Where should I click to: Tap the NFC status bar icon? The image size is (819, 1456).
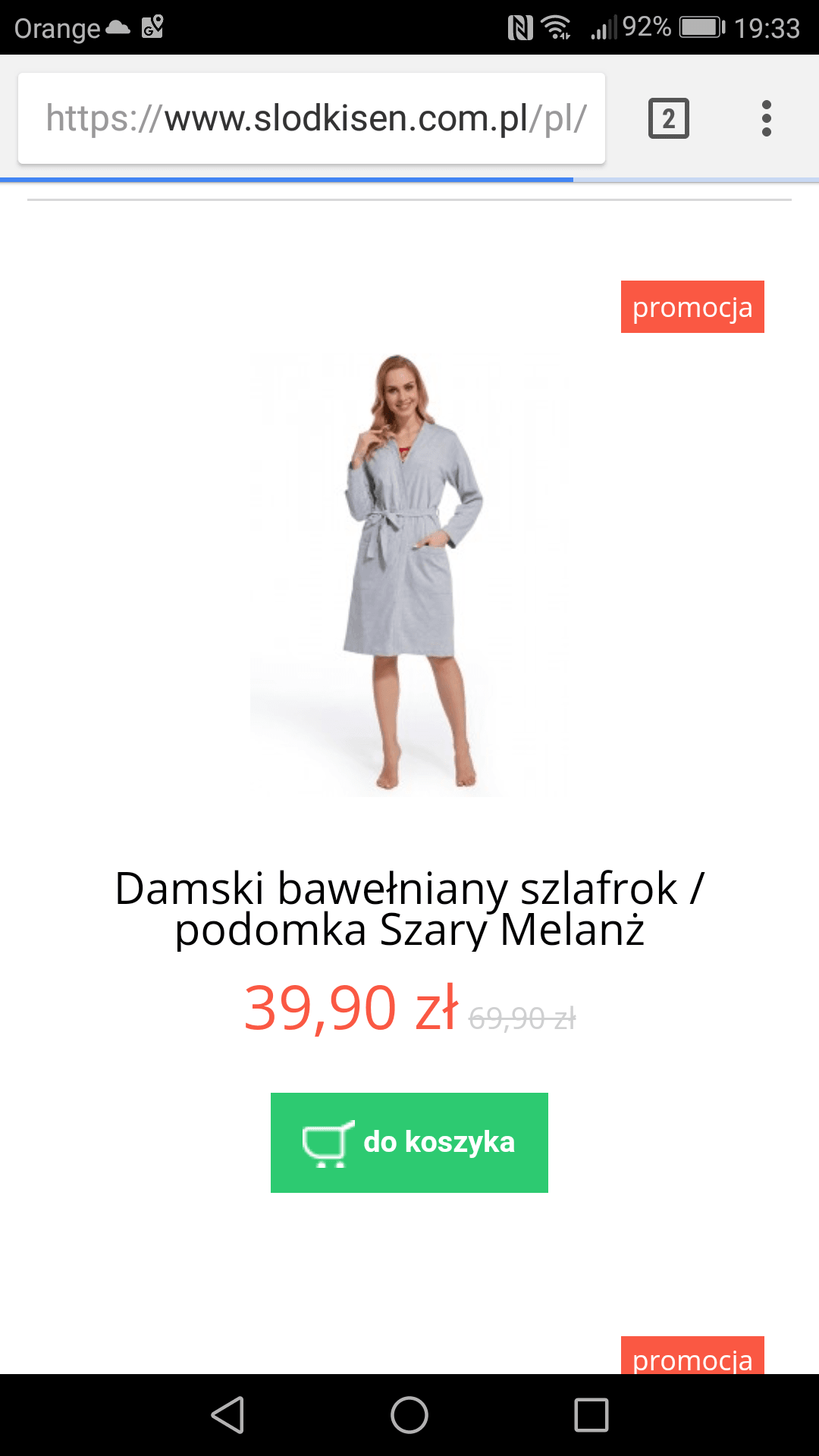point(520,28)
